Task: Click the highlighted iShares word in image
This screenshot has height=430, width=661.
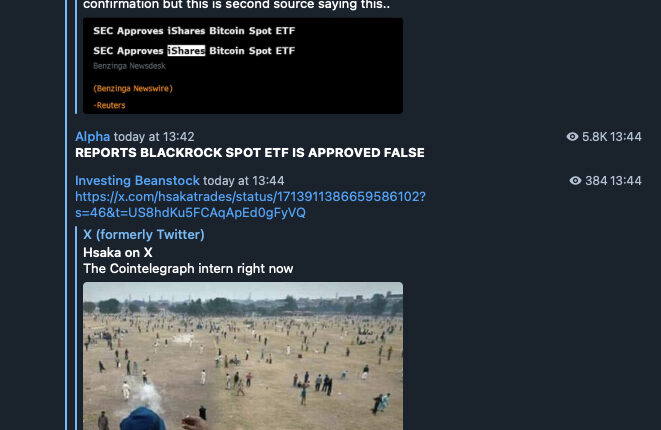Action: (186, 51)
